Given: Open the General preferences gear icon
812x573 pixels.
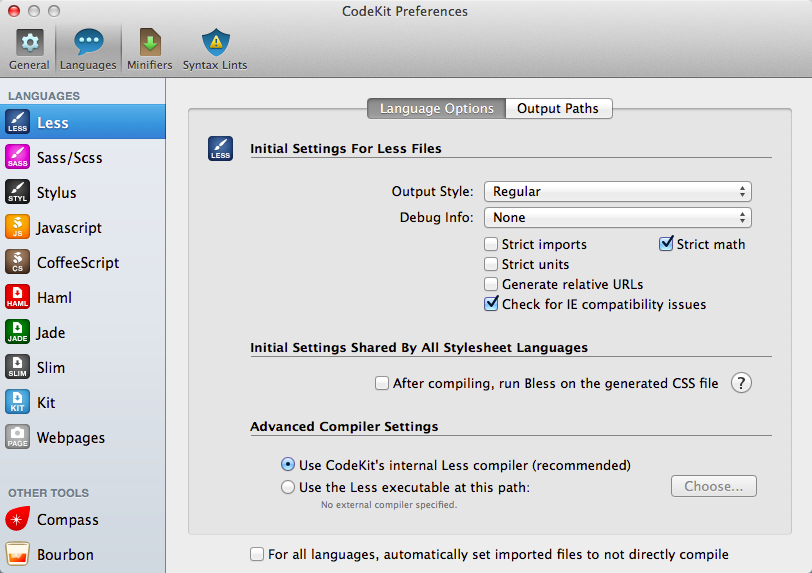Looking at the screenshot, I should [30, 42].
